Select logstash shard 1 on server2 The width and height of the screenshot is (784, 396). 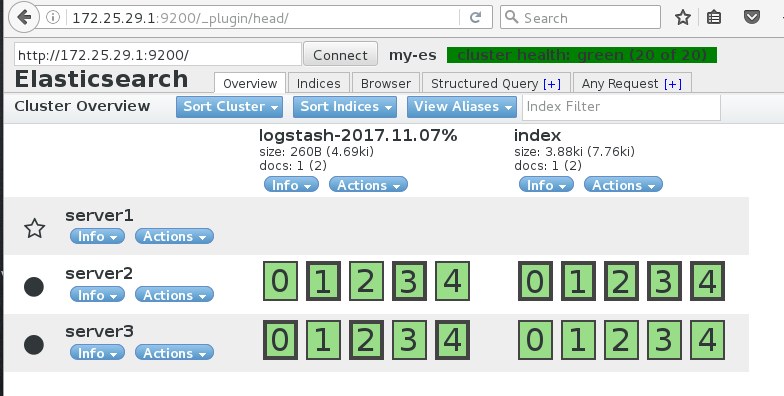(x=324, y=281)
